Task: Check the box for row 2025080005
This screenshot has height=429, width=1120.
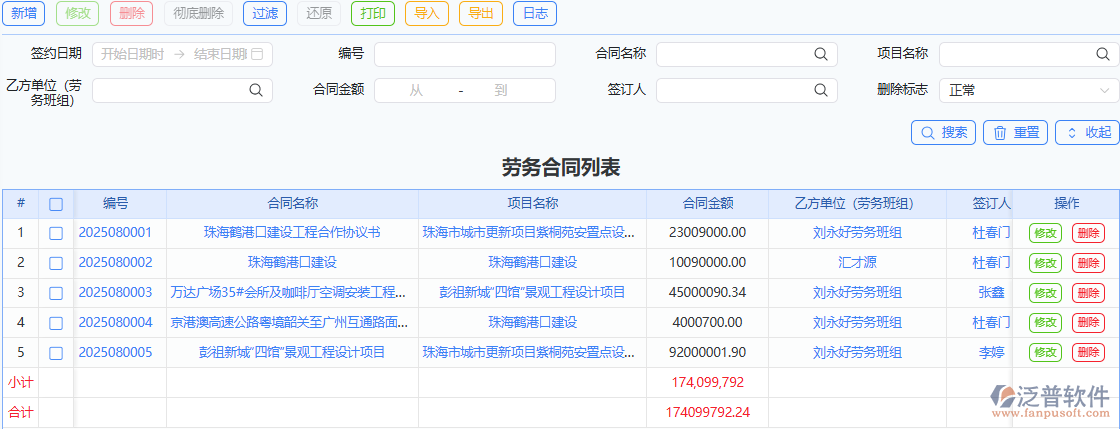Action: click(56, 353)
